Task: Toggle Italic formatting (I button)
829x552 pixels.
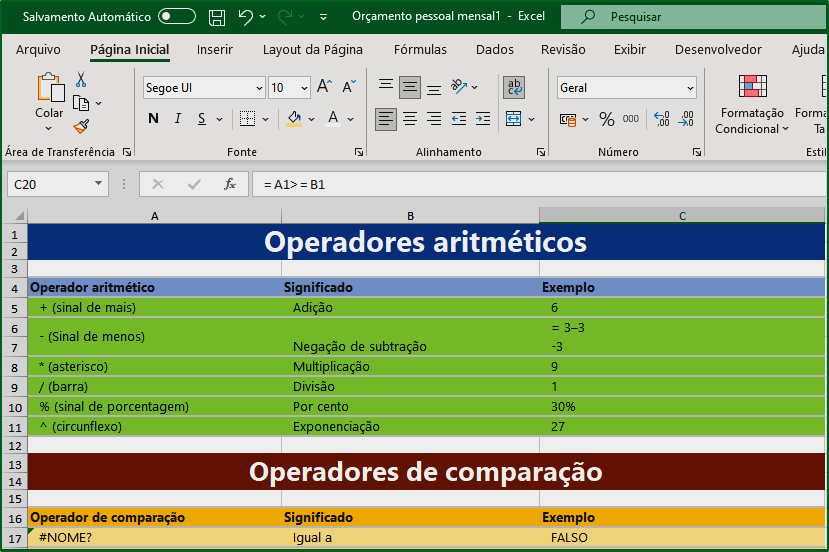Action: pyautogui.click(x=178, y=118)
